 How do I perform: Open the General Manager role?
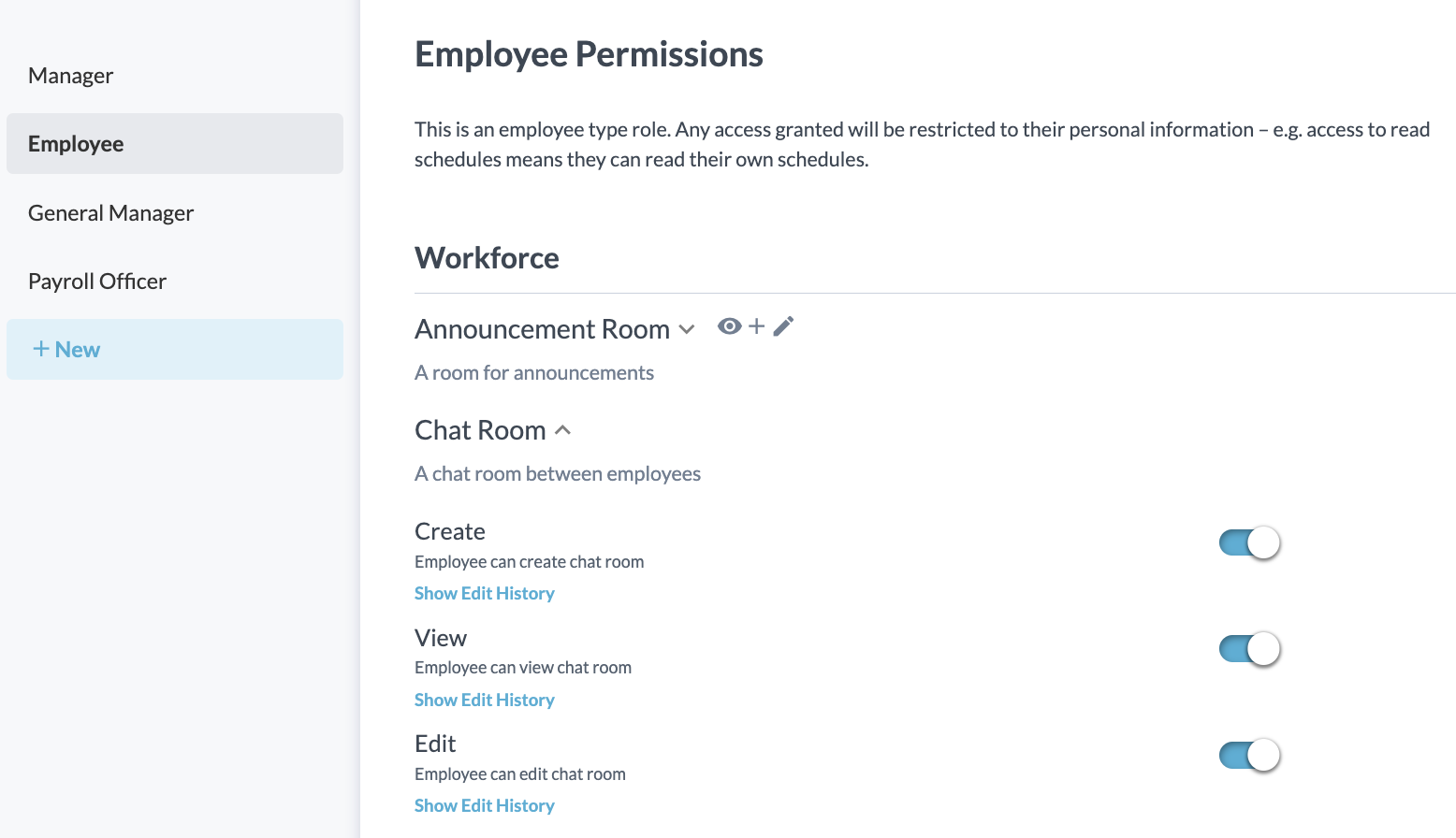coord(111,213)
